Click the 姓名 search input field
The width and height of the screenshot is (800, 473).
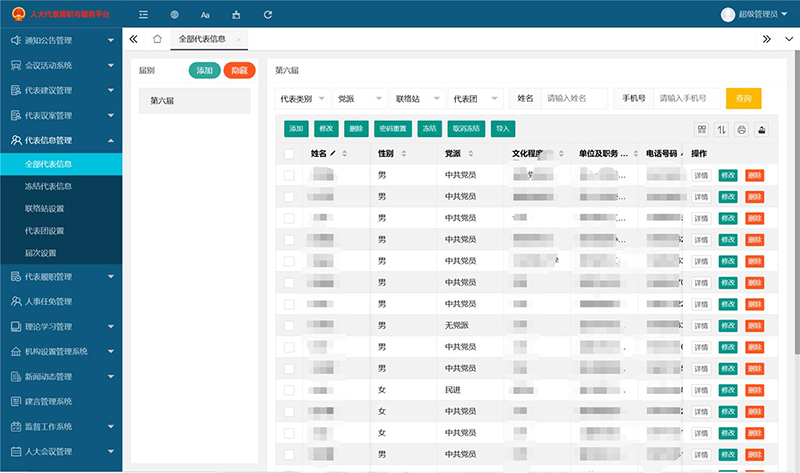point(575,98)
